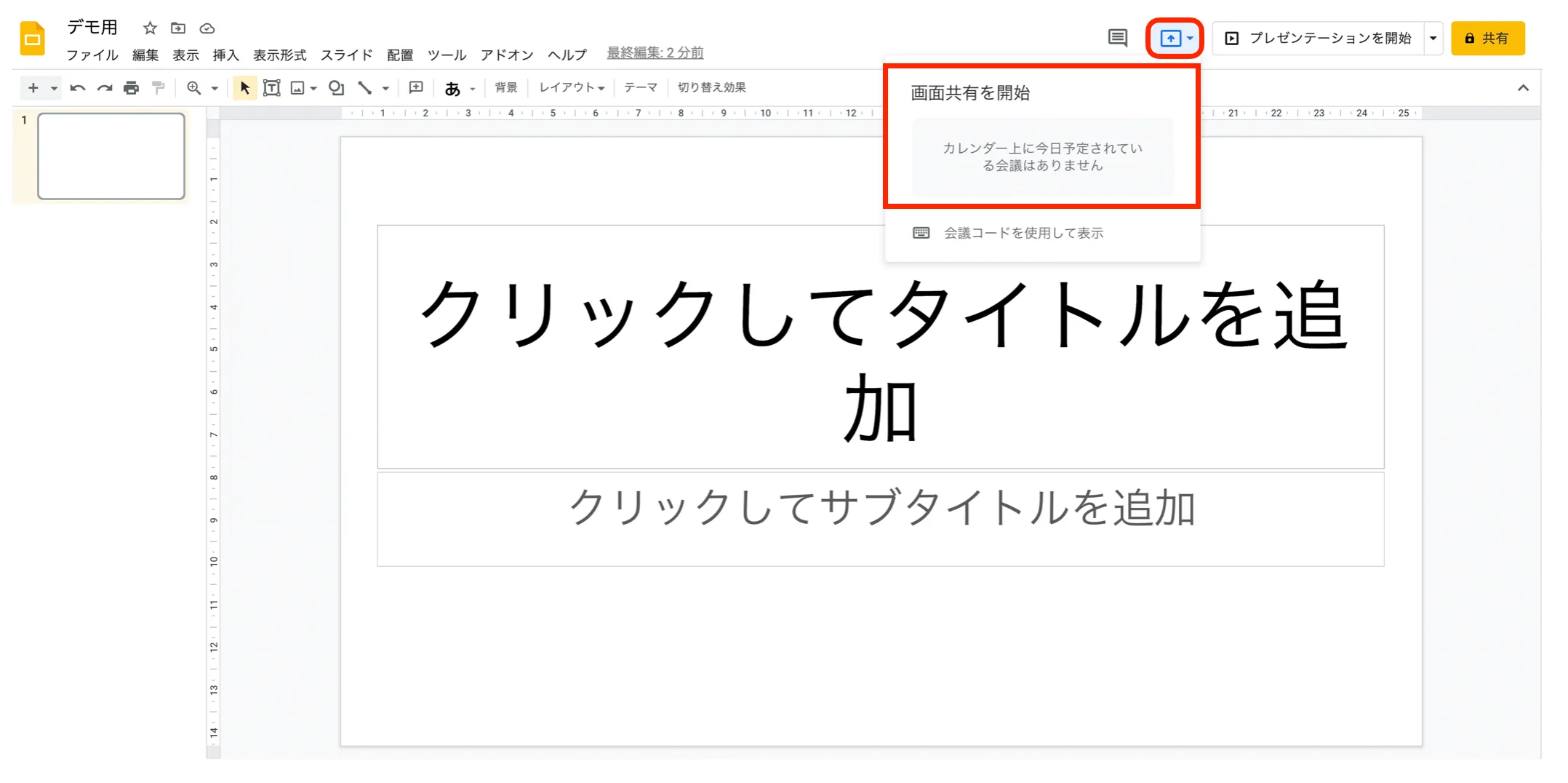Expand new slide layout dropdown arrow
The image size is (1568, 783).
tap(54, 89)
